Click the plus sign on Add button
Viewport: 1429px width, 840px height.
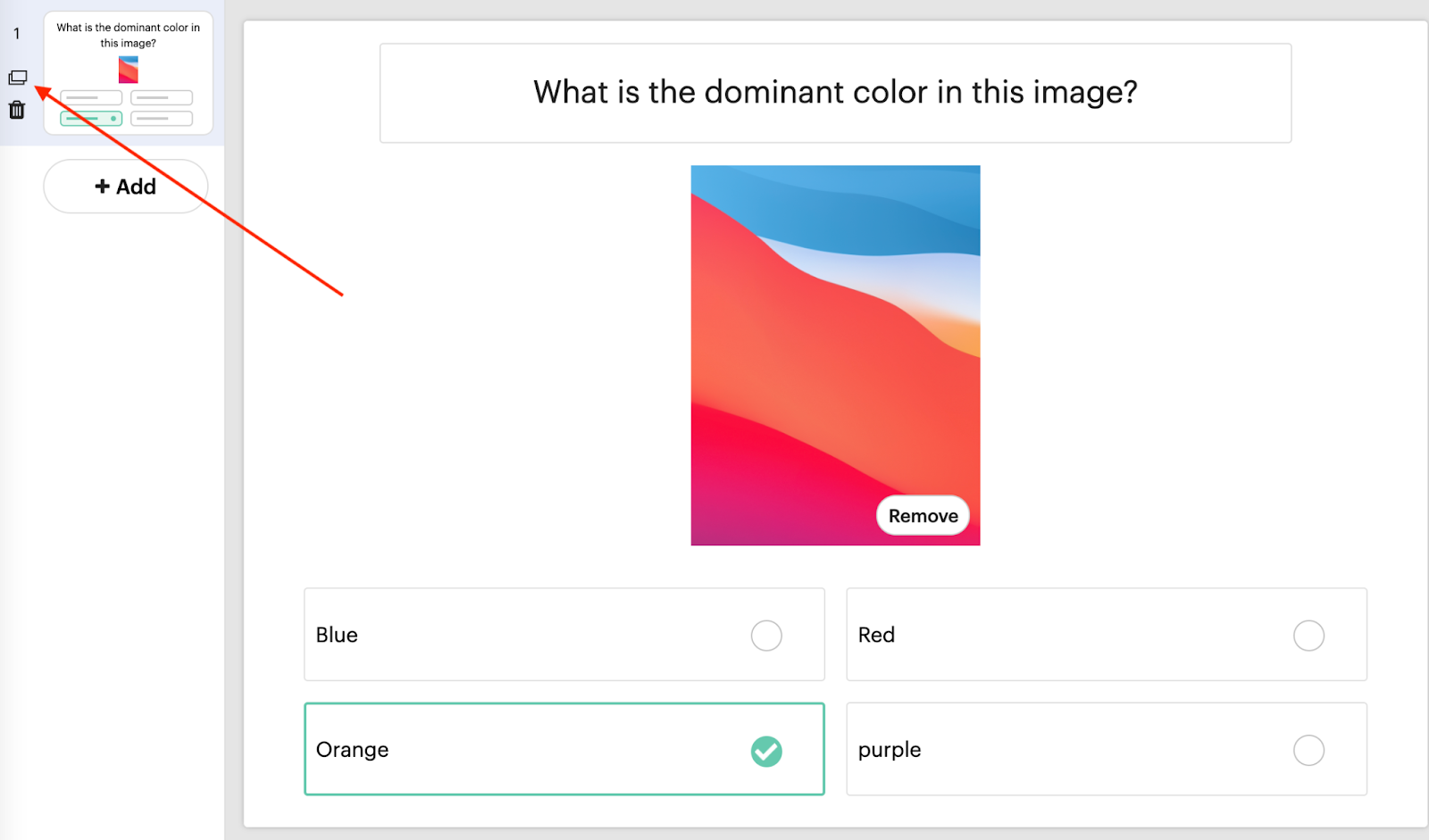pyautogui.click(x=102, y=186)
